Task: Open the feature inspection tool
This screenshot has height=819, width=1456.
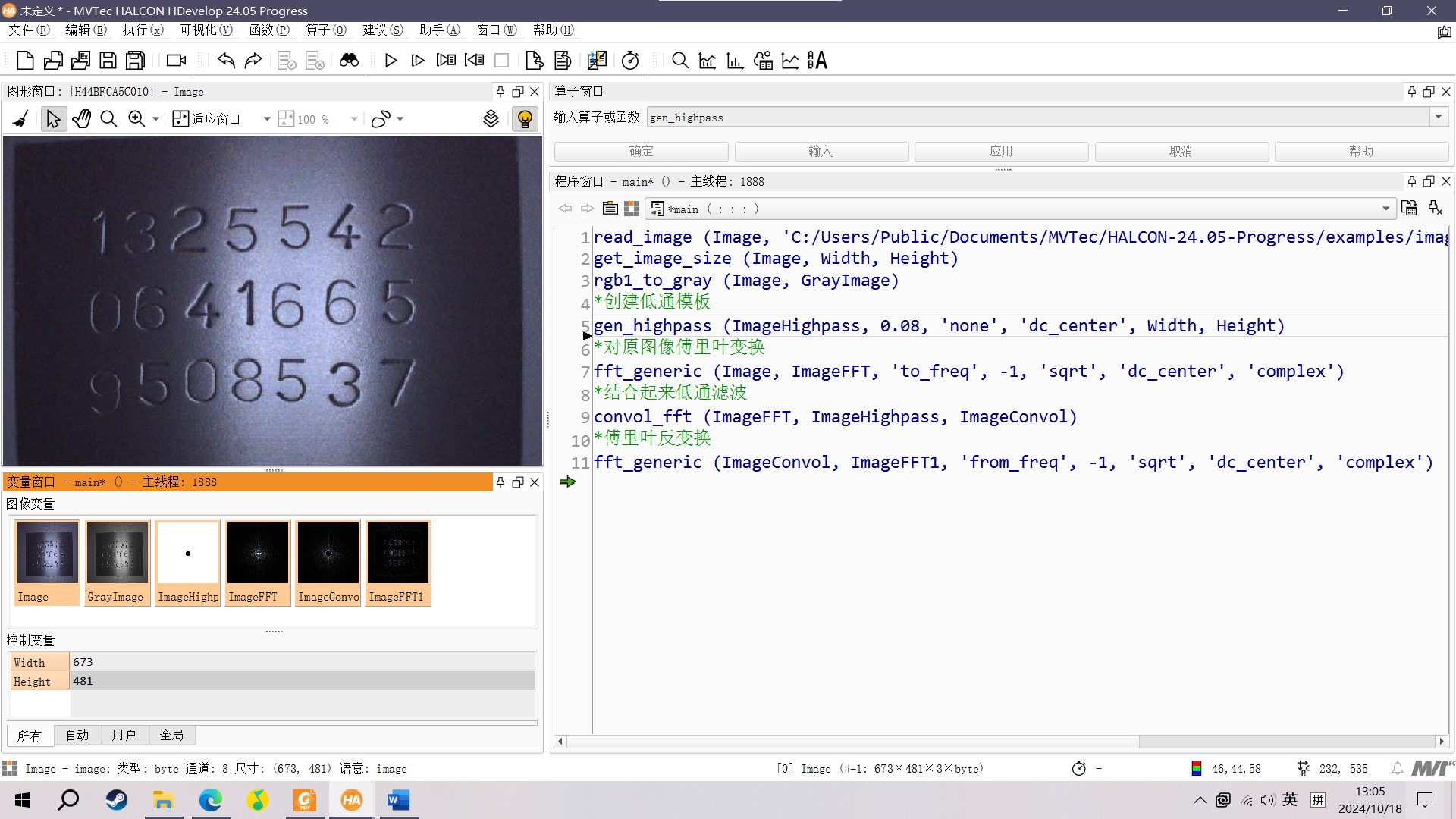Action: coord(763,61)
